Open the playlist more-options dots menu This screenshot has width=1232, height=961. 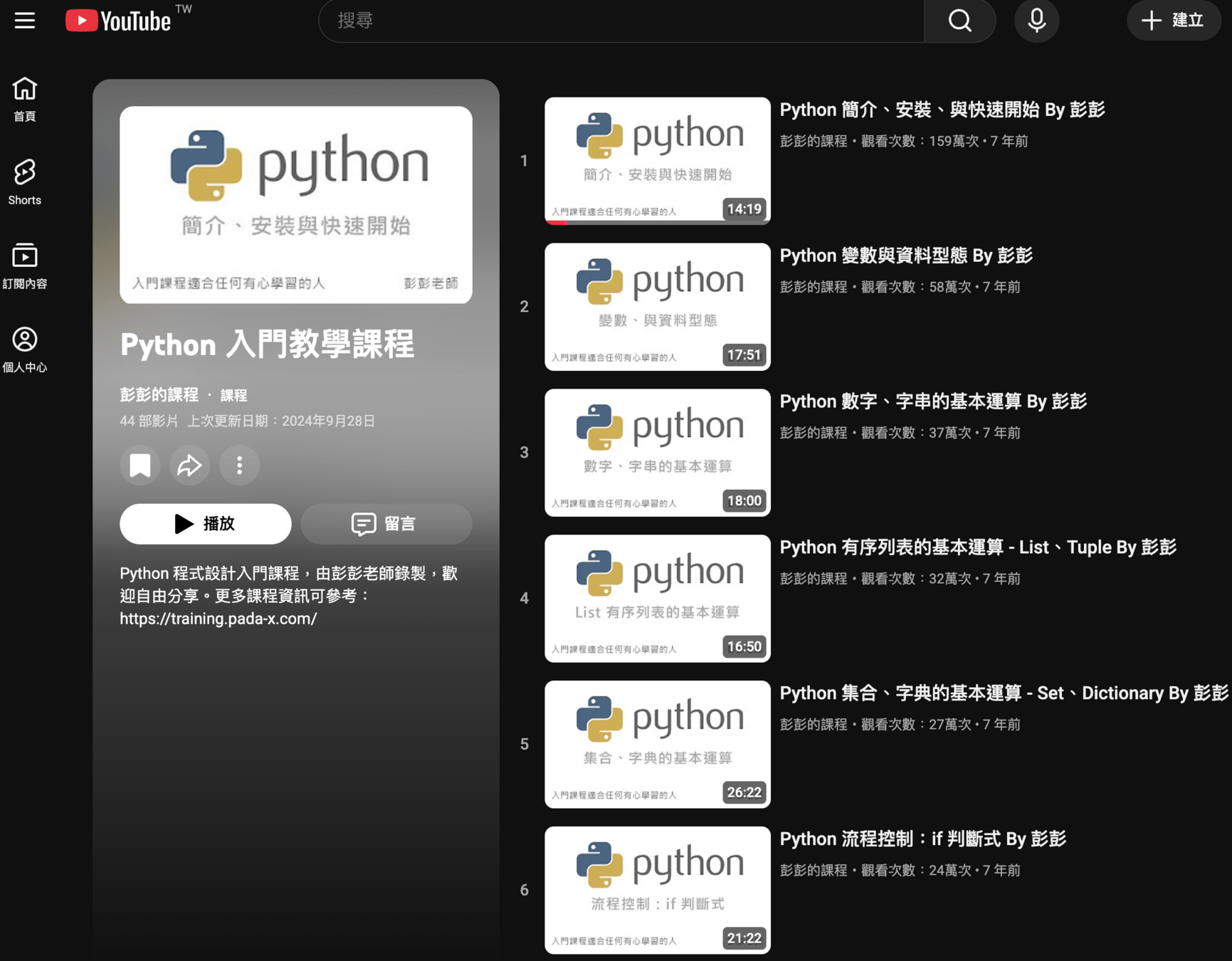(239, 466)
